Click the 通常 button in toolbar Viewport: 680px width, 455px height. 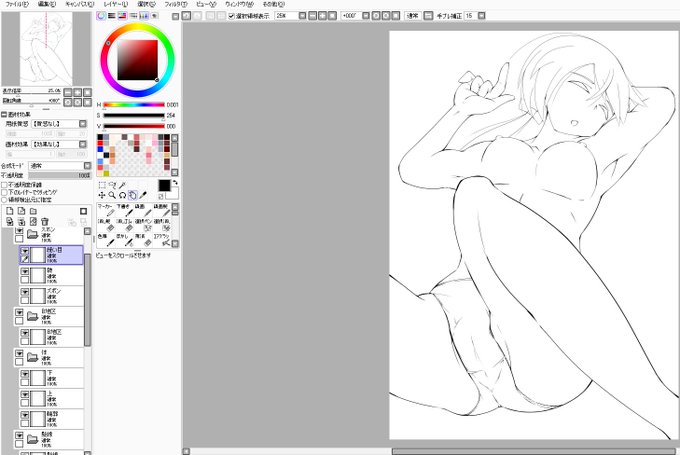pos(412,16)
